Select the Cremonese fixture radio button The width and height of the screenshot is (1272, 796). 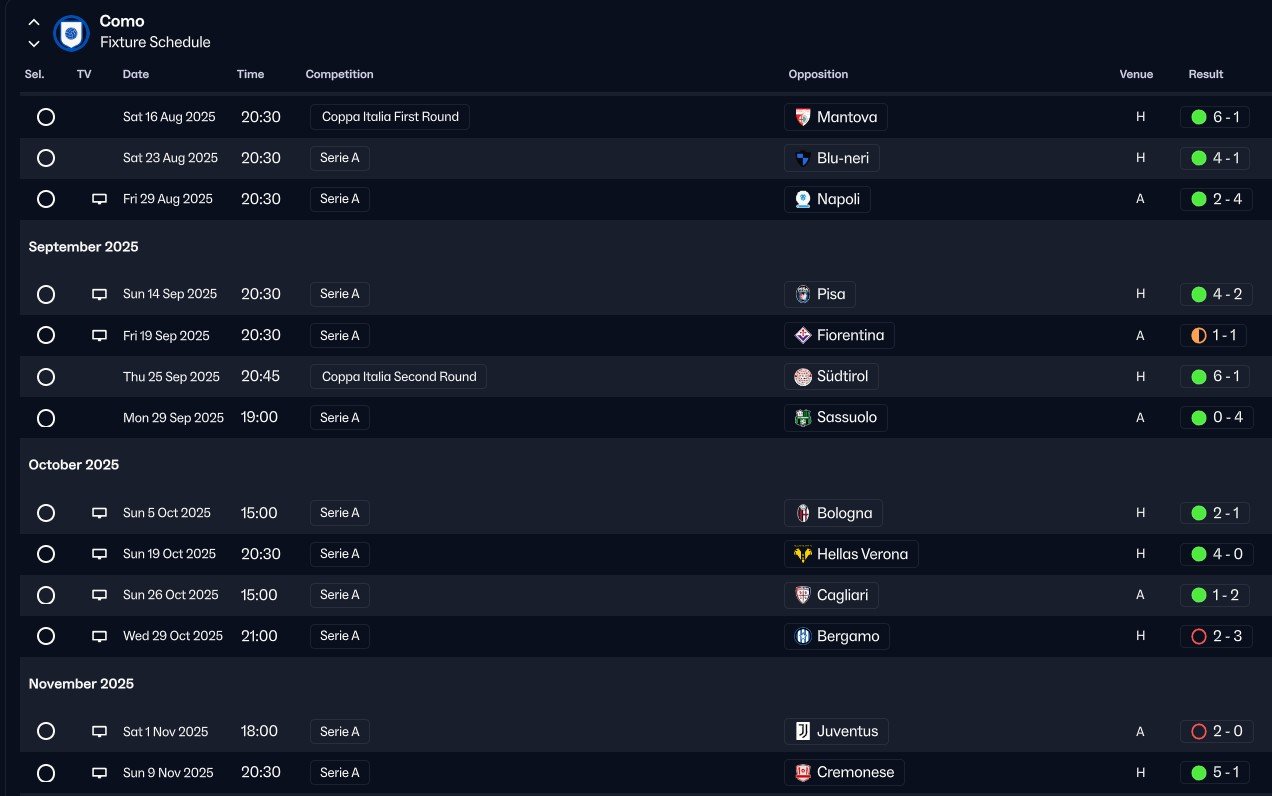tap(45, 773)
